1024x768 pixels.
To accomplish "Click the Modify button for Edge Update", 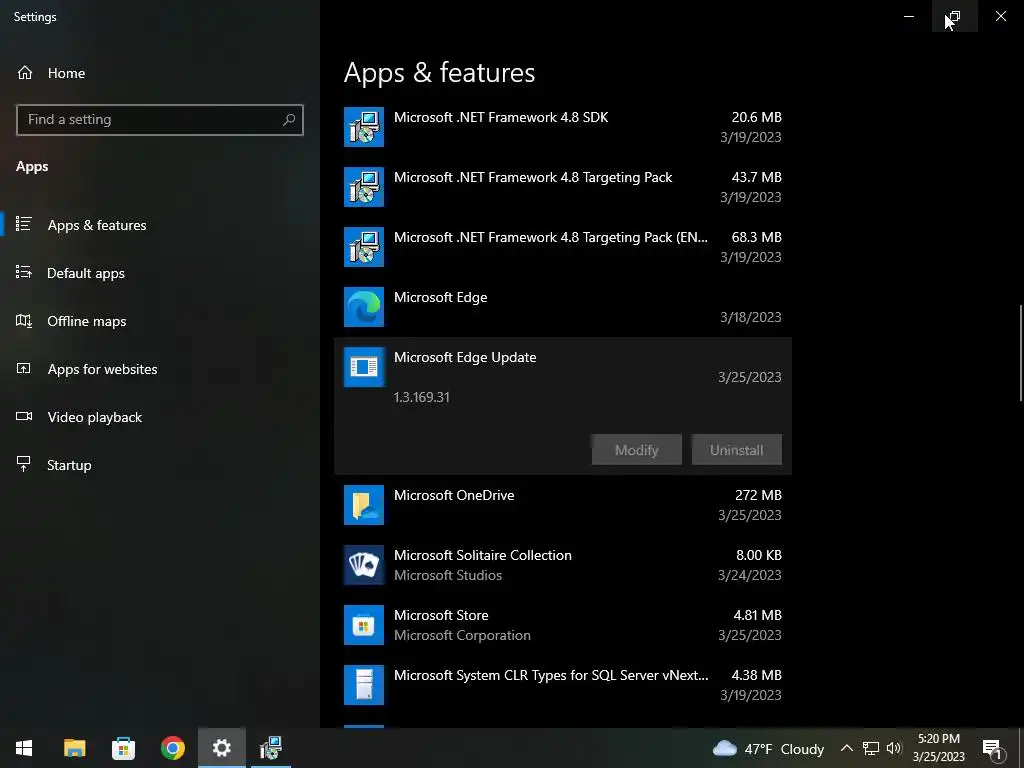I will pos(637,449).
